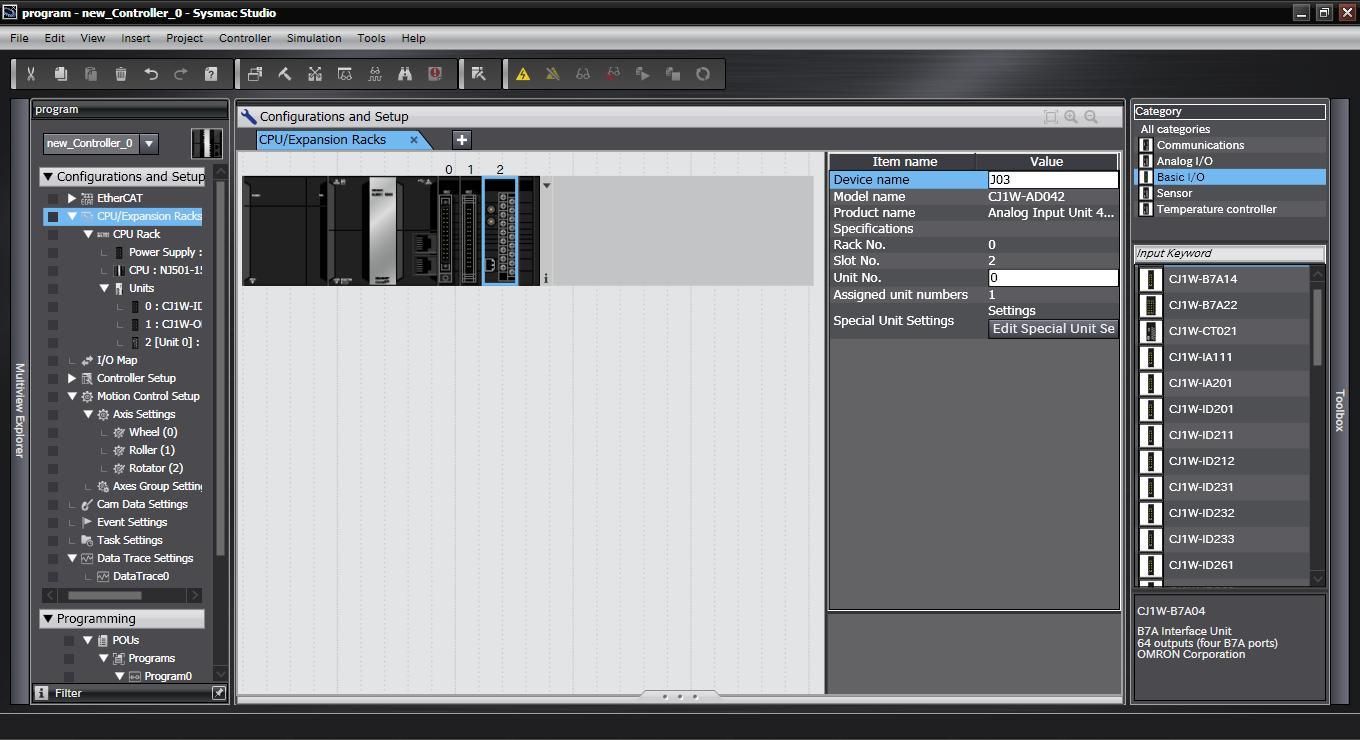The height and width of the screenshot is (740, 1360).
Task: Click the Undo icon
Action: pyautogui.click(x=150, y=73)
